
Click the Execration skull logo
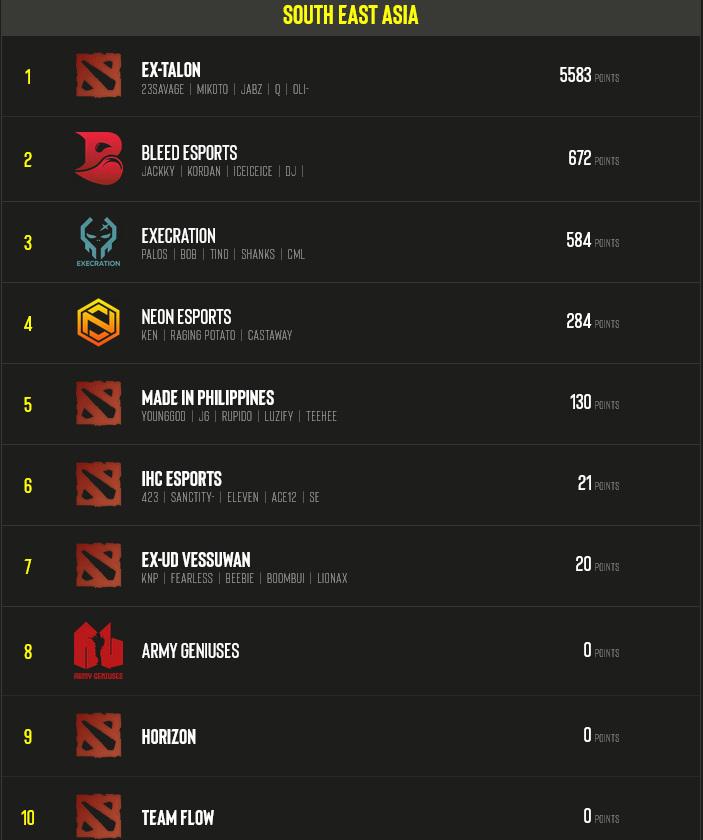[98, 242]
